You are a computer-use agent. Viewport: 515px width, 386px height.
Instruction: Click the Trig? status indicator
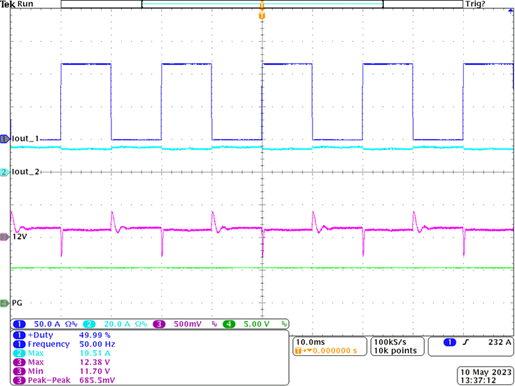click(x=475, y=4)
